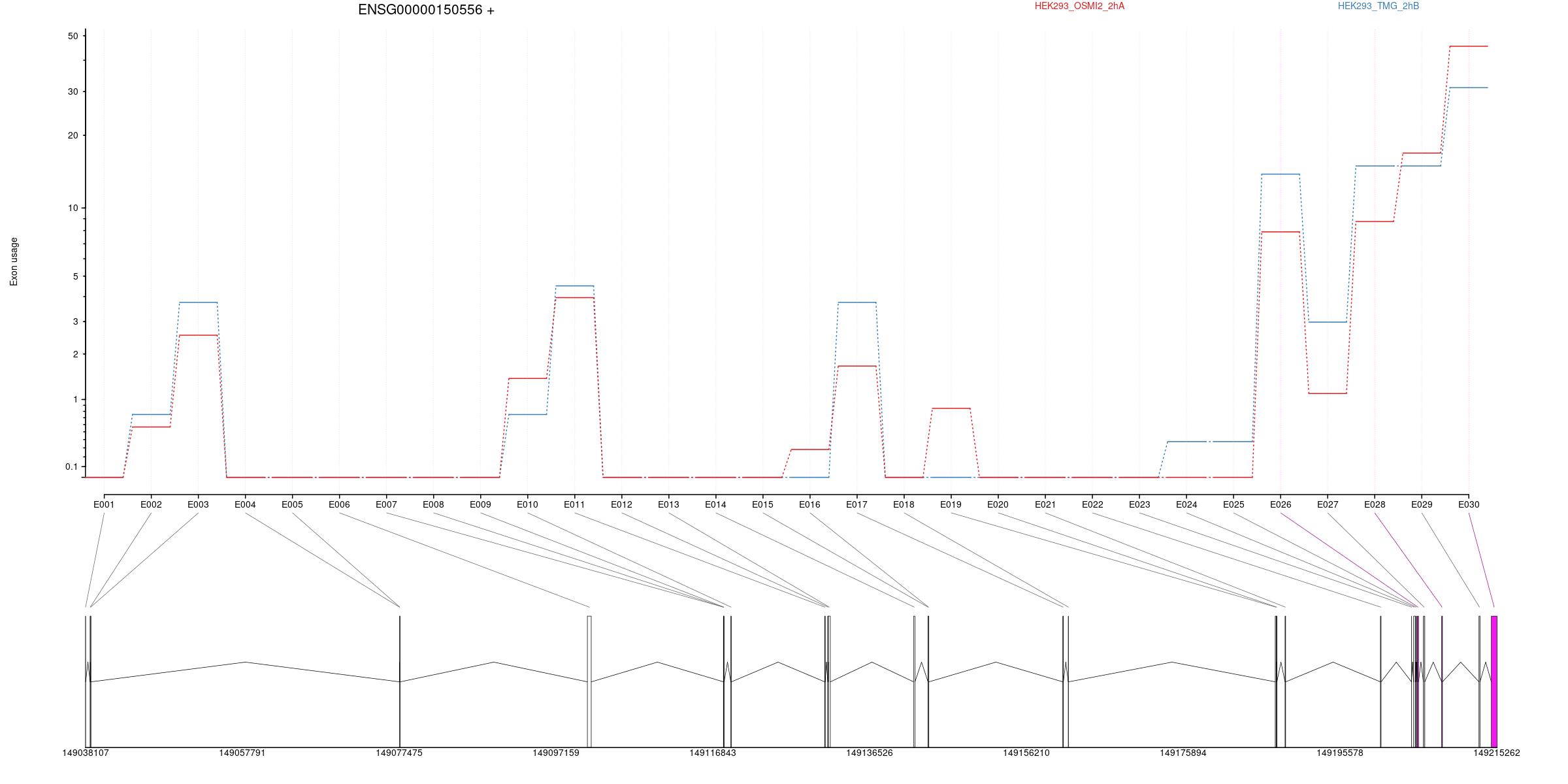
Task: Click exon label E014
Action: pos(715,504)
